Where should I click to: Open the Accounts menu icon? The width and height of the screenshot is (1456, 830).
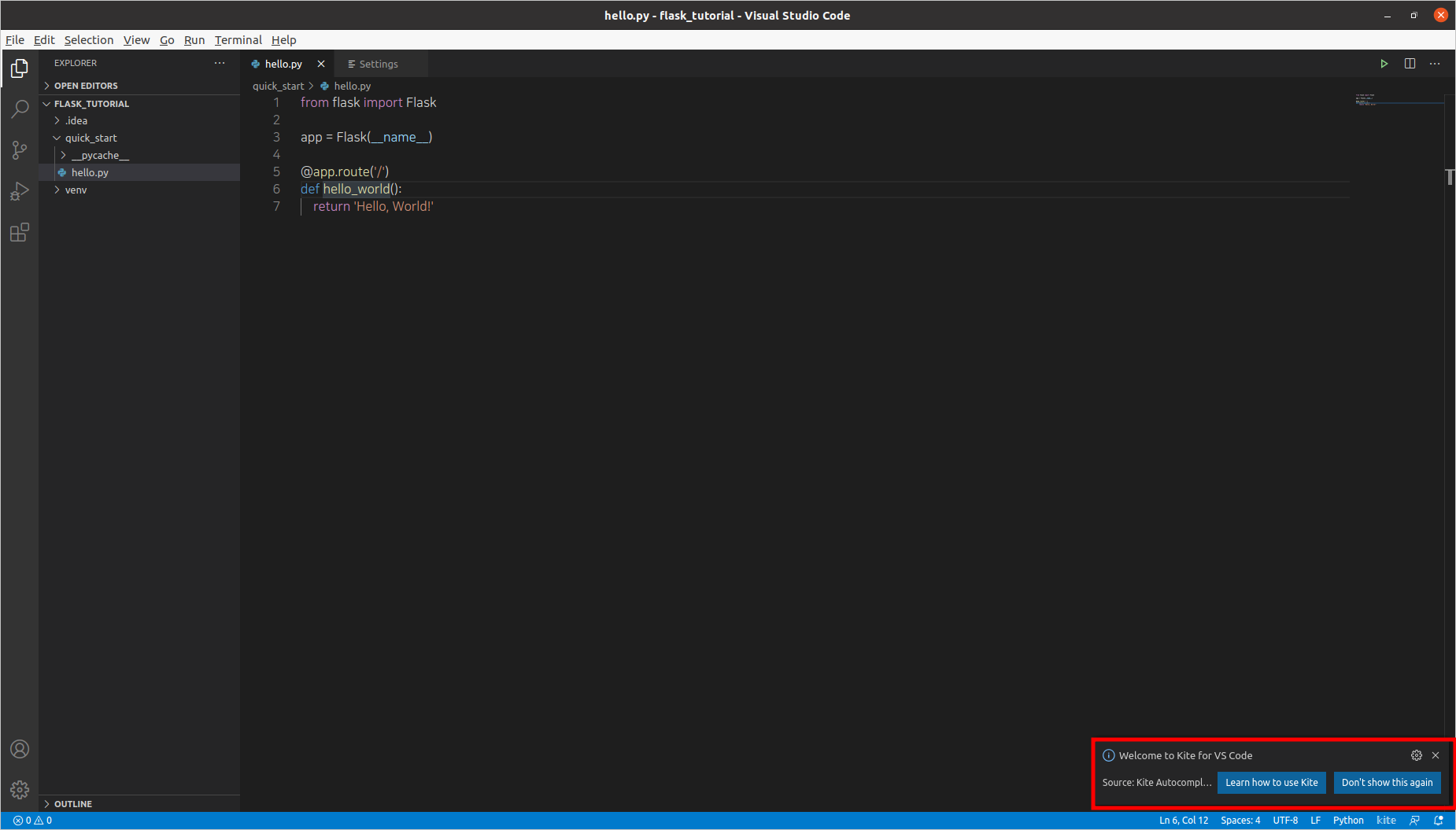pos(20,749)
